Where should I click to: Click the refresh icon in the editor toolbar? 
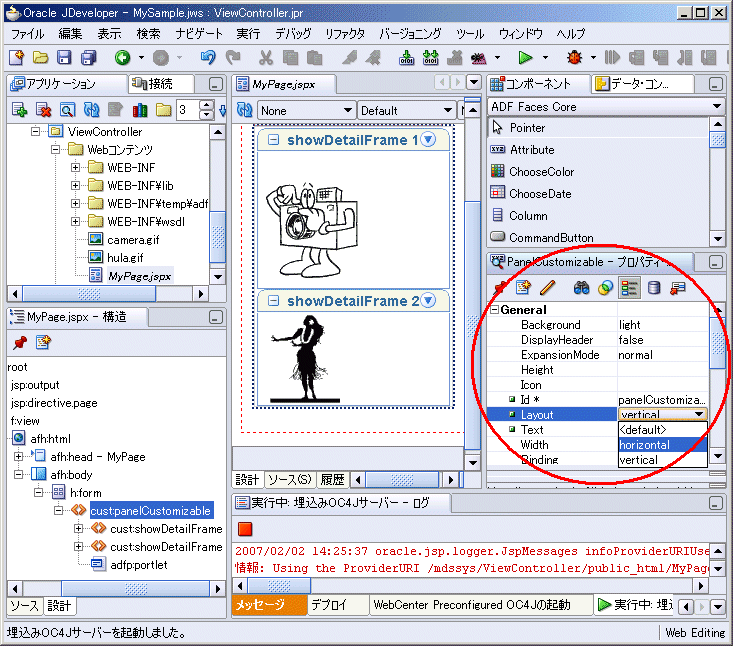click(x=244, y=110)
